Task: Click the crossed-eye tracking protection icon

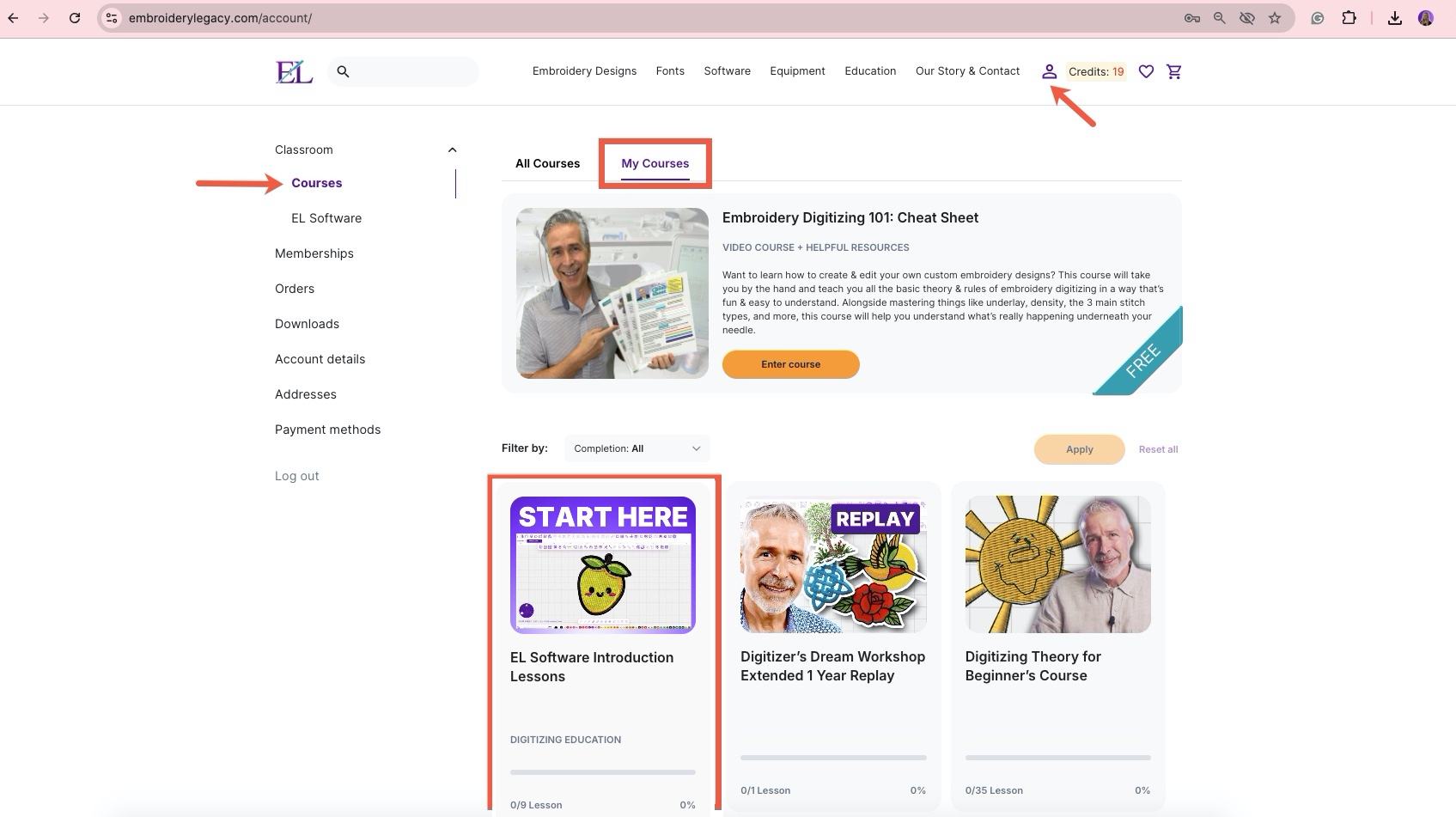Action: click(x=1246, y=18)
